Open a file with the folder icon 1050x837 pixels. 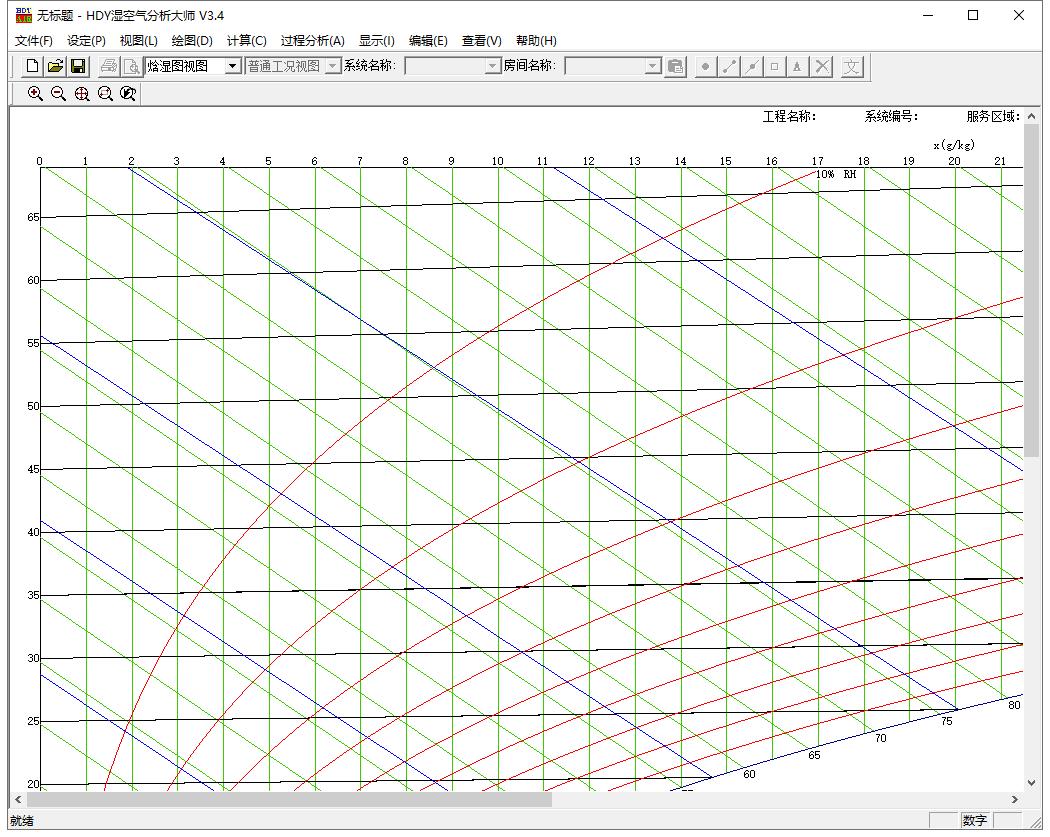pos(56,66)
